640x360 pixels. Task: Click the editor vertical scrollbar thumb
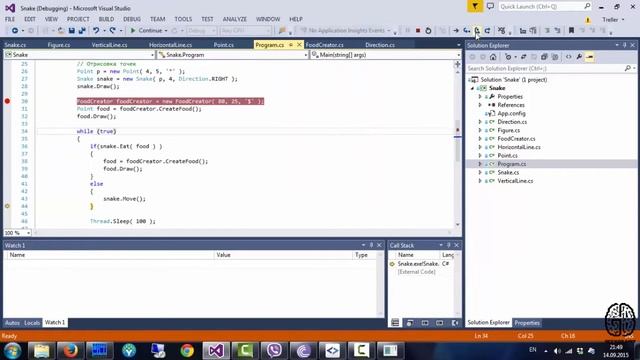458,141
